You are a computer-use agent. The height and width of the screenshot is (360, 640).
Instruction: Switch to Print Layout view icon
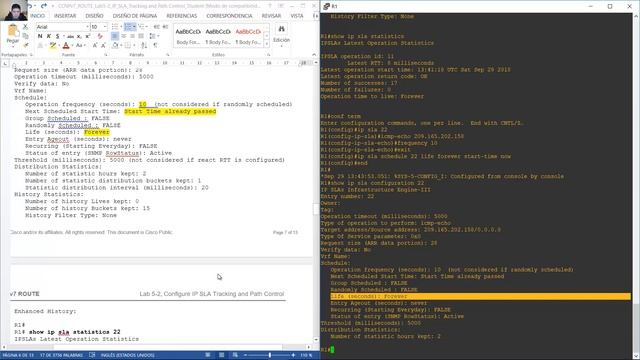click(222, 356)
